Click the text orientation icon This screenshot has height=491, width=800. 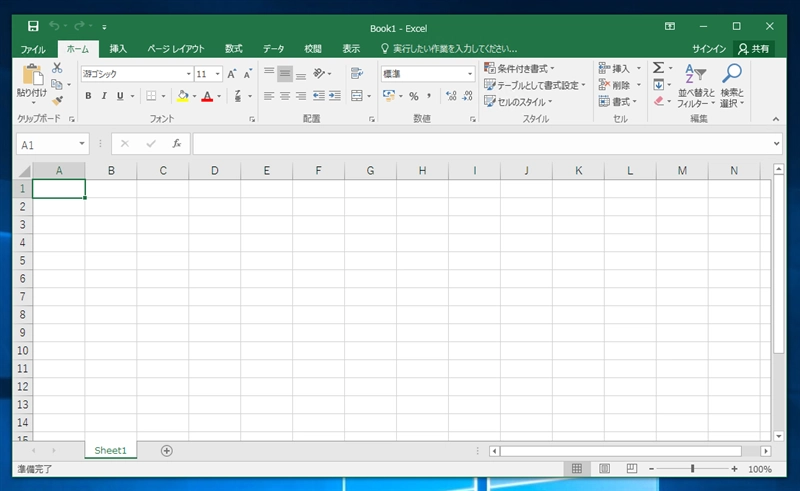(x=319, y=73)
